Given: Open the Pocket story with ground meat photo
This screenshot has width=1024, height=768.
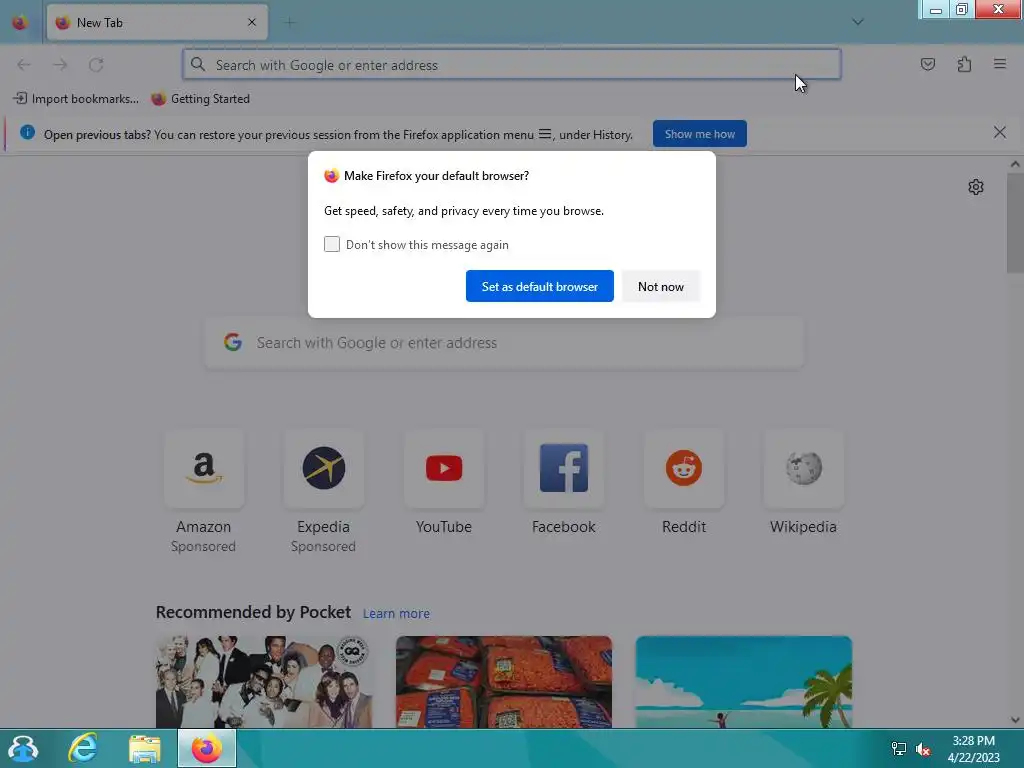Looking at the screenshot, I should tap(504, 682).
